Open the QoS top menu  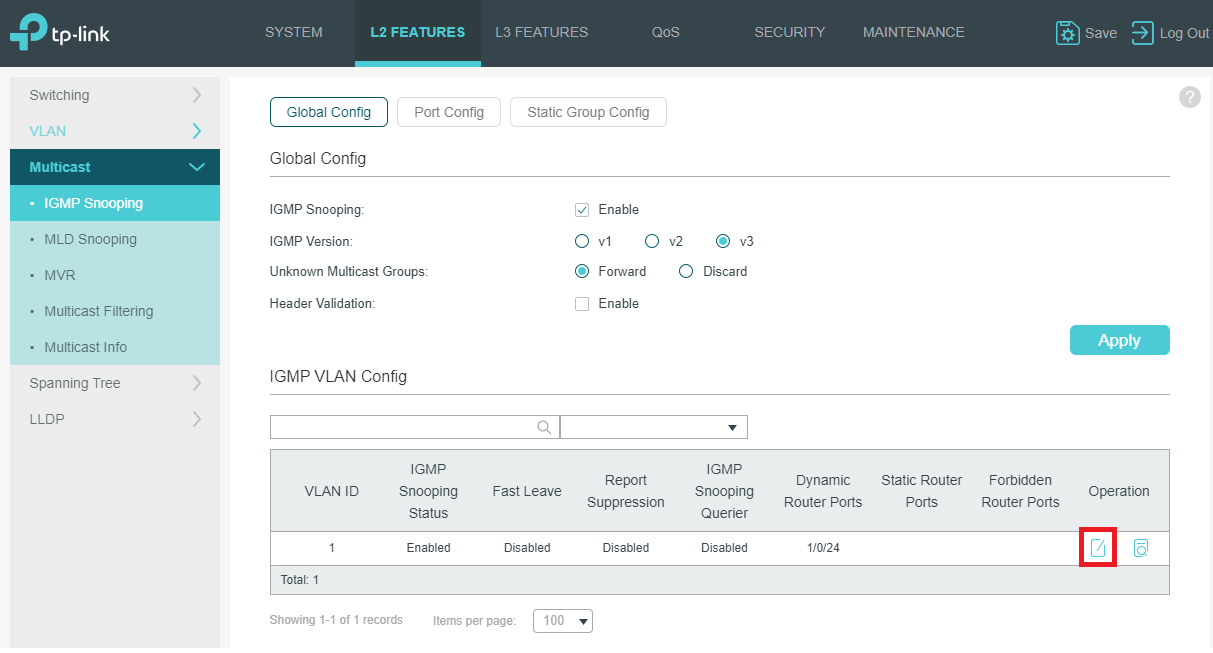click(665, 33)
